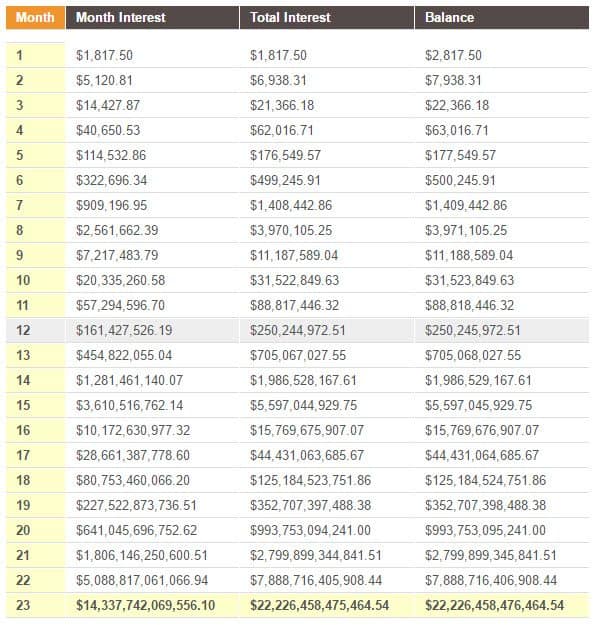Select the month 18 row label

click(23, 480)
